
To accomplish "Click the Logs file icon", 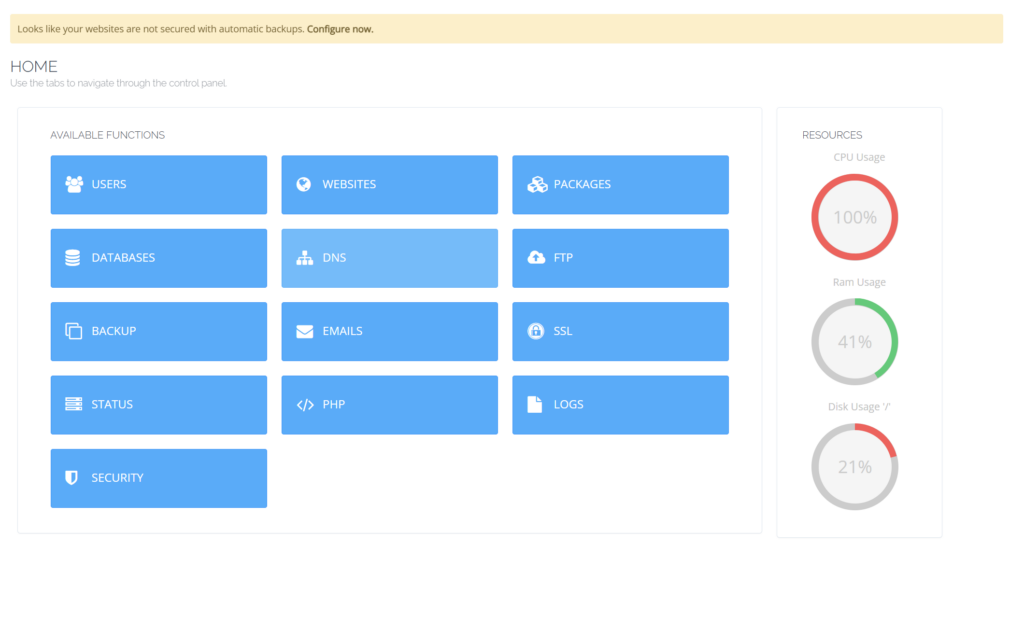I will (534, 404).
